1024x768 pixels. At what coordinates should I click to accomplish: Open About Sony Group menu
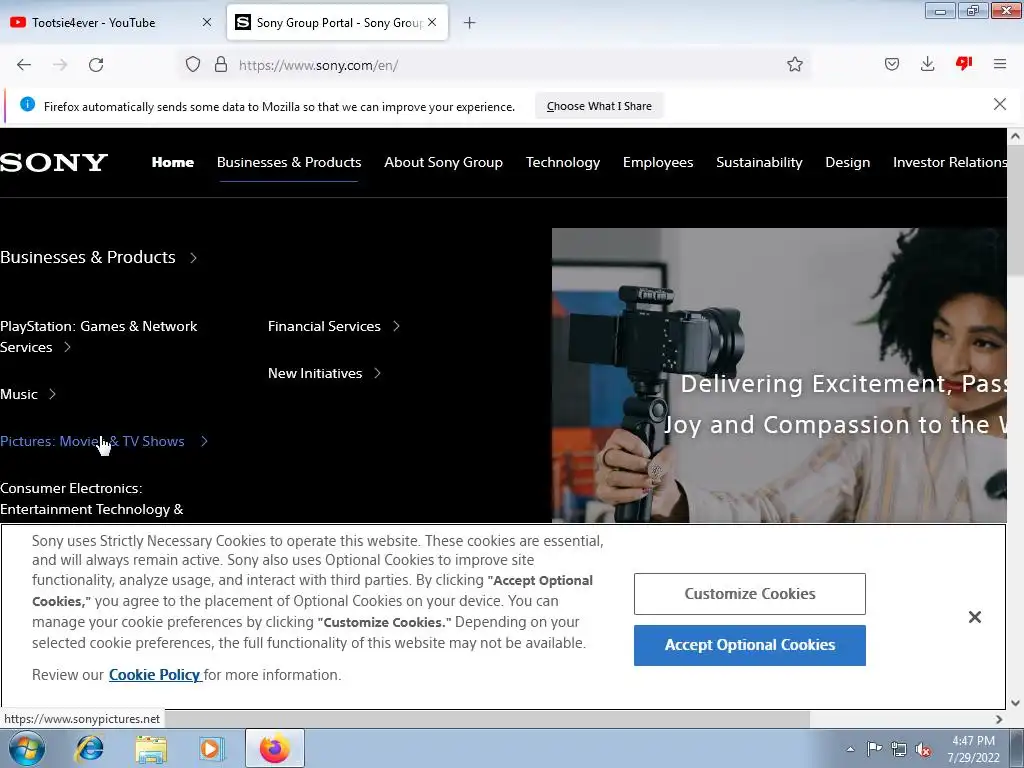click(x=443, y=162)
